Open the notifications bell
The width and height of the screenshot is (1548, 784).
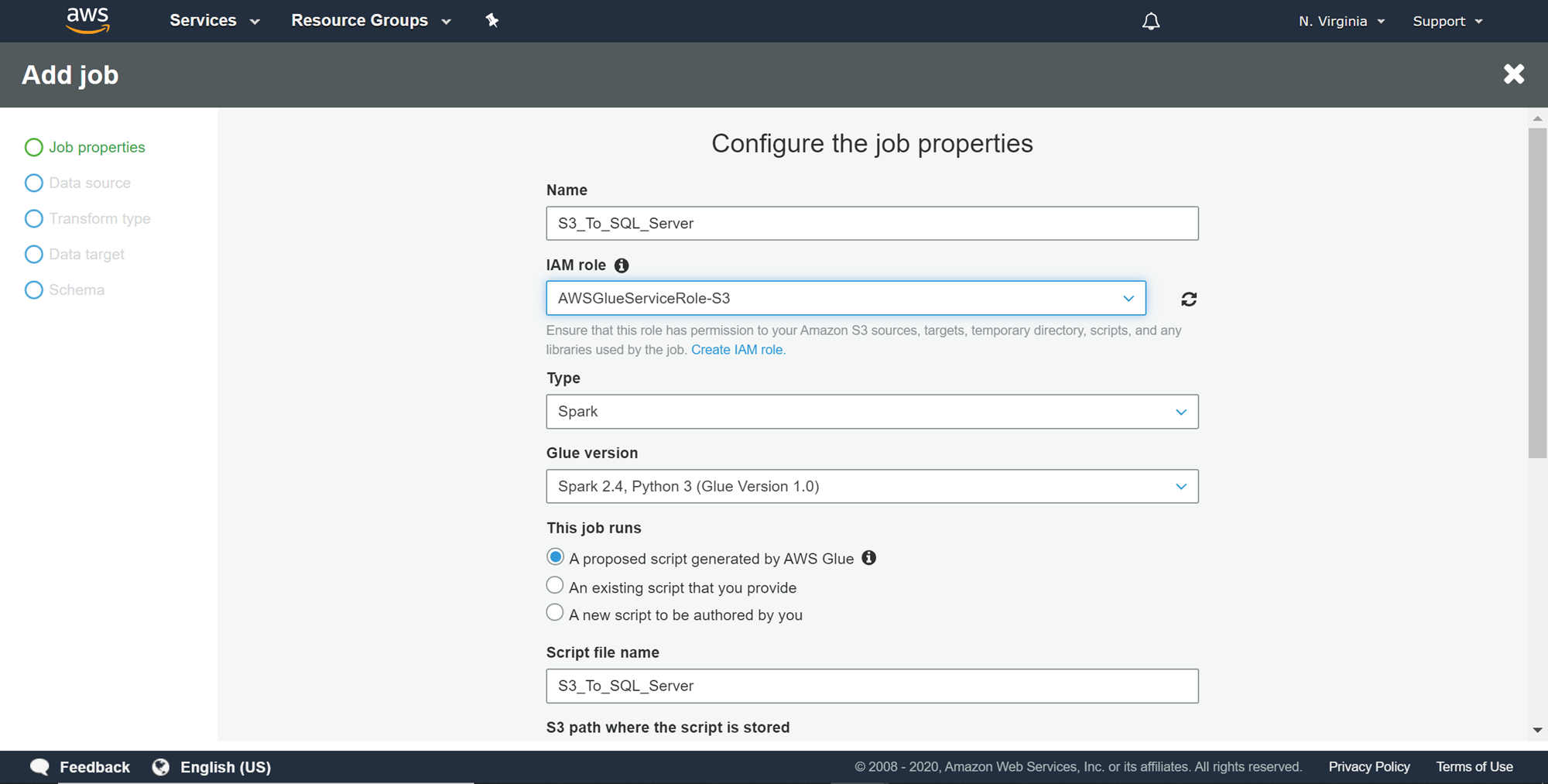(1151, 22)
